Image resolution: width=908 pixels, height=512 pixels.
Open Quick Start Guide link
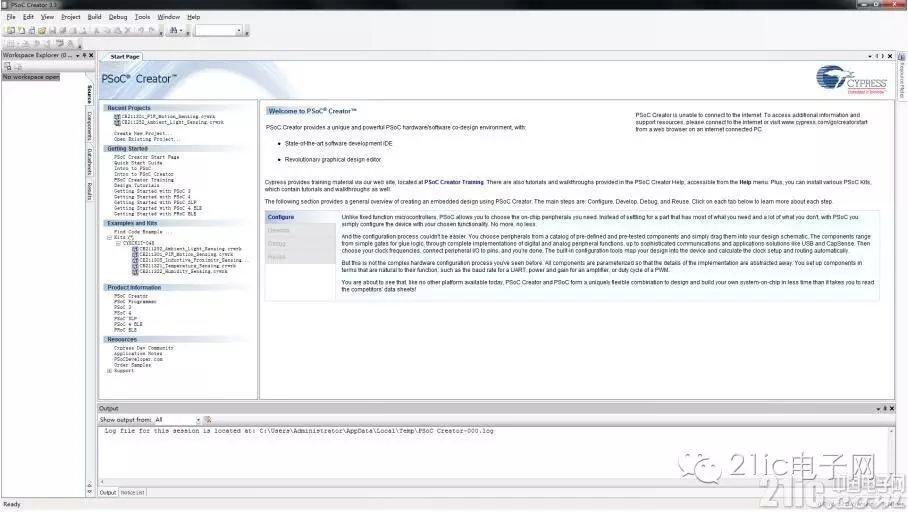pos(138,163)
